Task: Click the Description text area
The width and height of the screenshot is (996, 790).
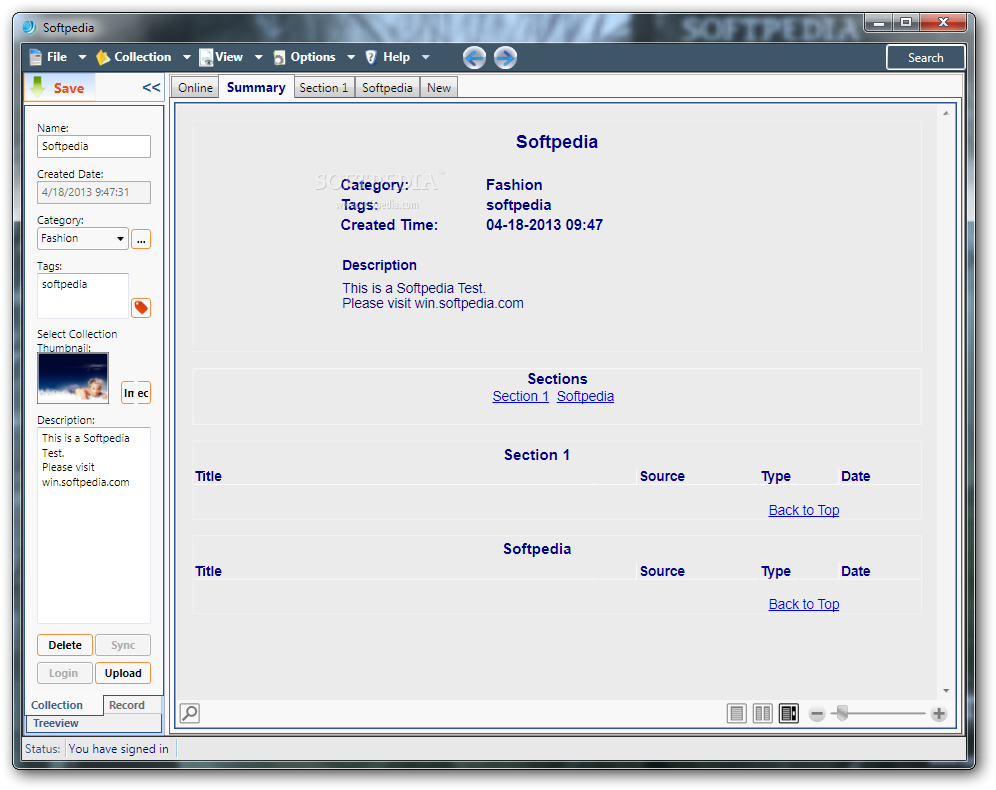Action: coord(94,525)
